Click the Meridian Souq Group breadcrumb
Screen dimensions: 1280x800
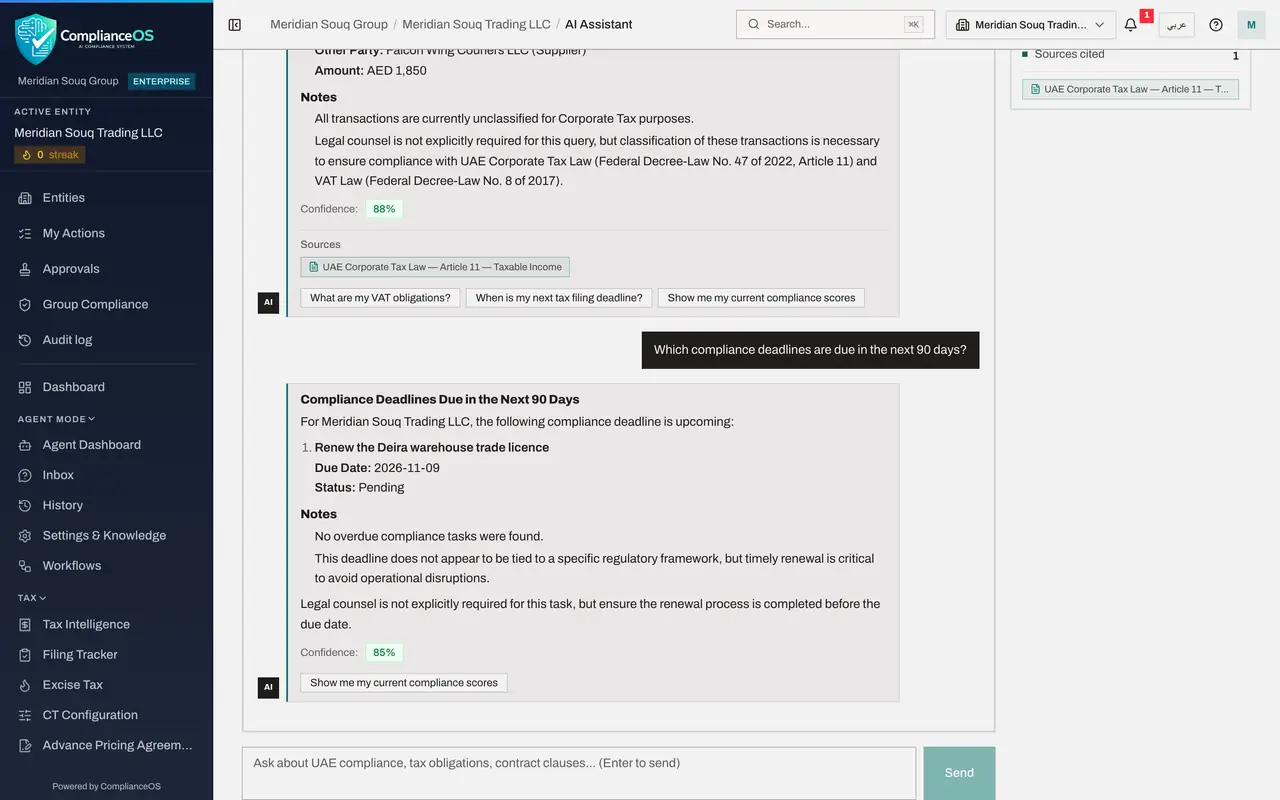(x=329, y=24)
